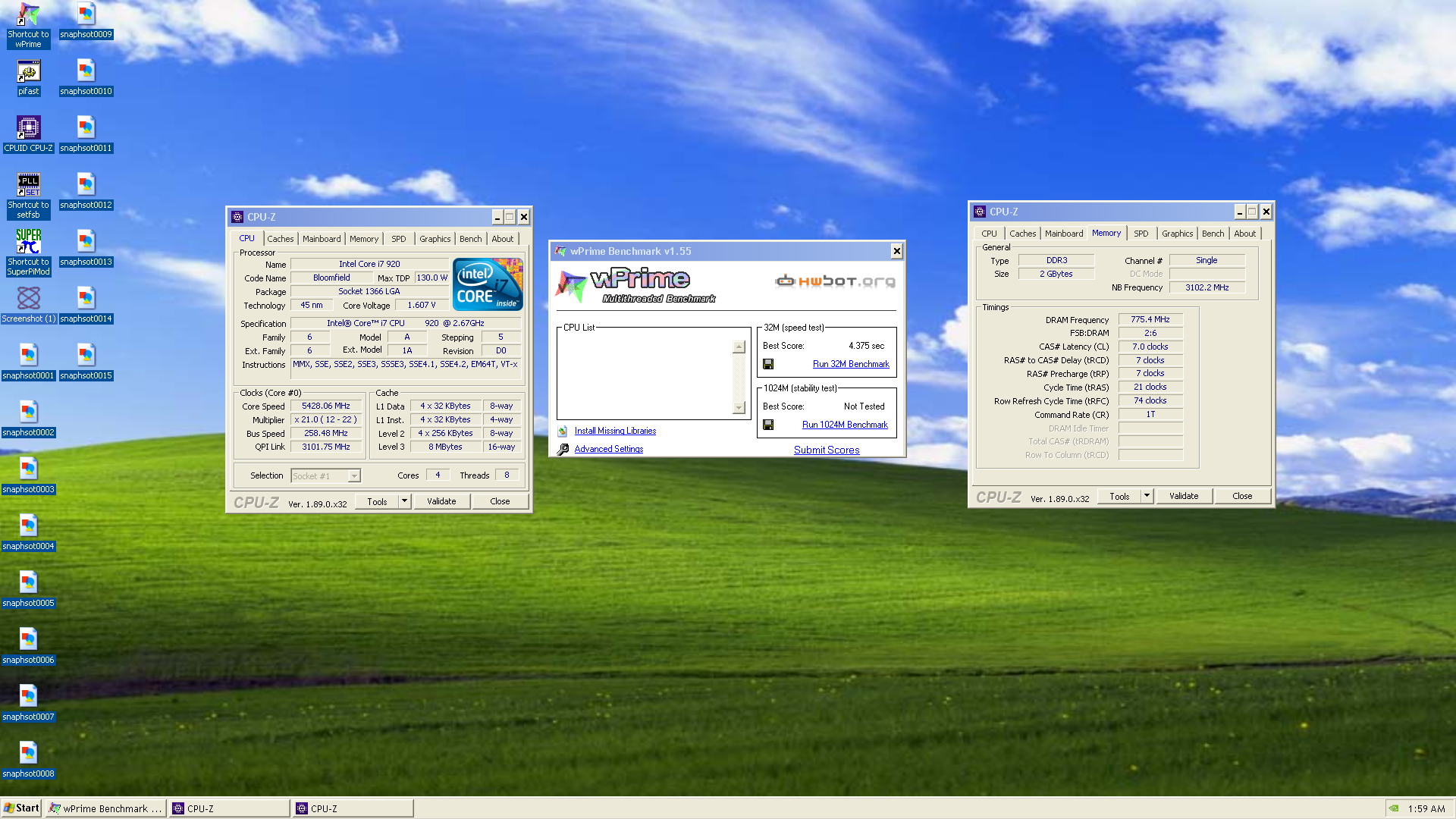1456x819 pixels.
Task: Click the NVIDIA system tray icon
Action: (1393, 808)
